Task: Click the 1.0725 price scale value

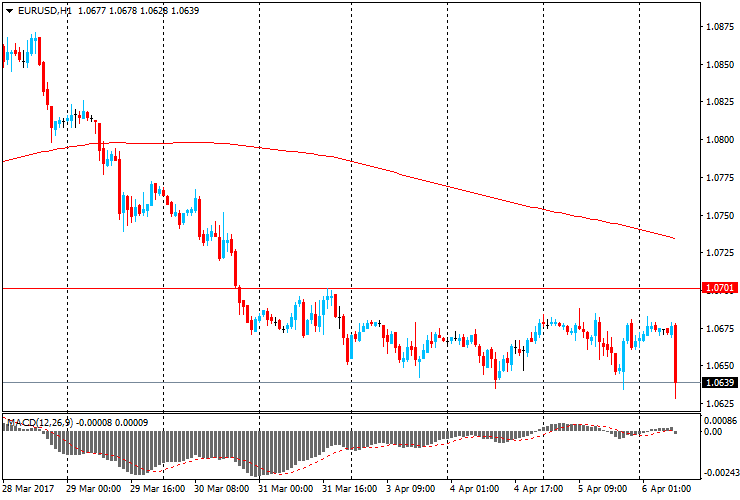Action: tap(720, 253)
